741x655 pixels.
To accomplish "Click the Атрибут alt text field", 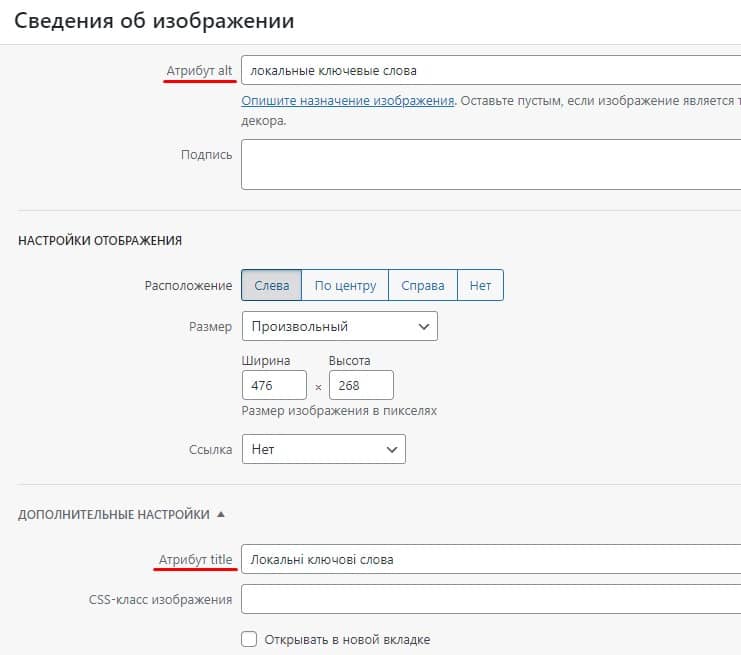I will (490, 71).
